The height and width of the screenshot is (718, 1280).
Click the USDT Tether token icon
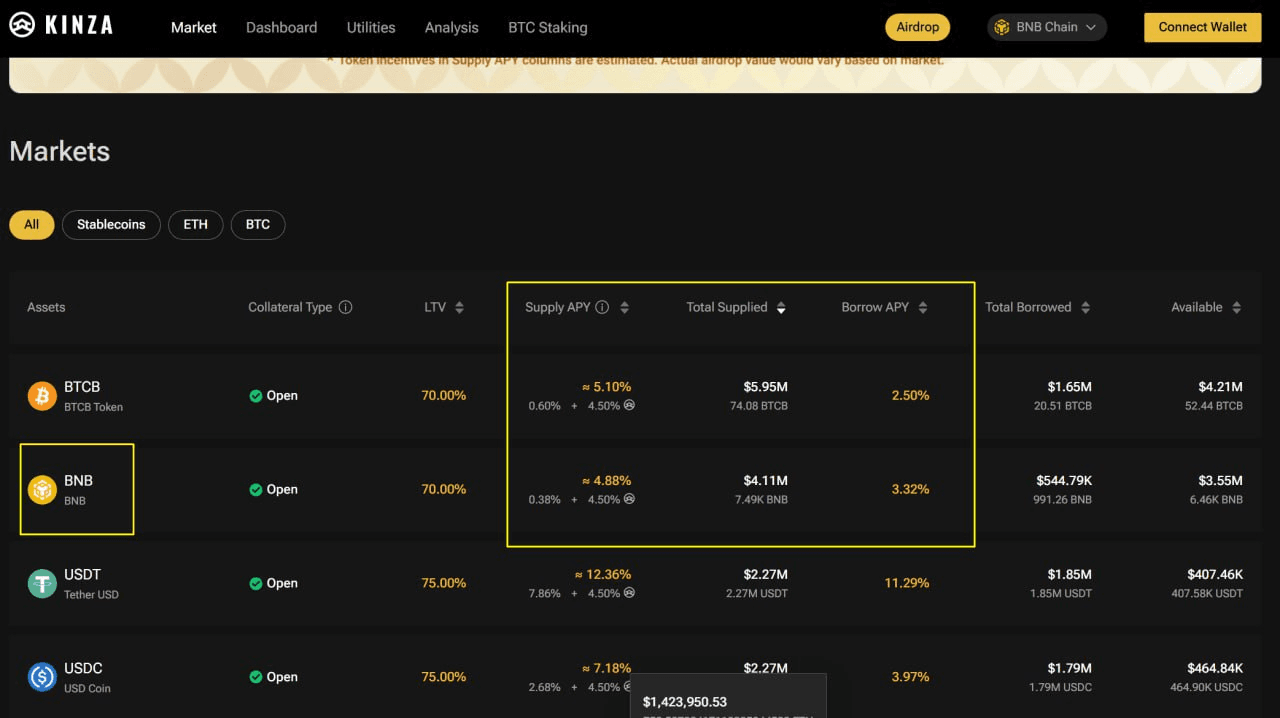[42, 584]
